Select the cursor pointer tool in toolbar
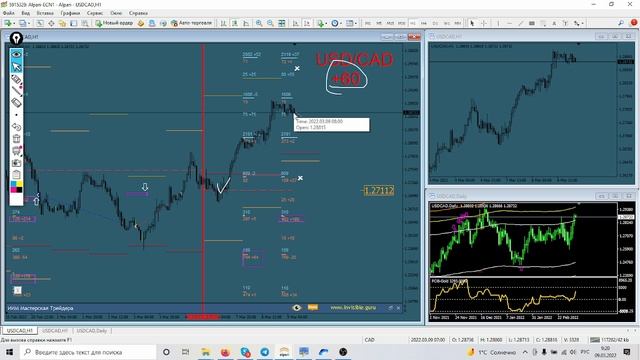The image size is (640, 360). point(472,23)
